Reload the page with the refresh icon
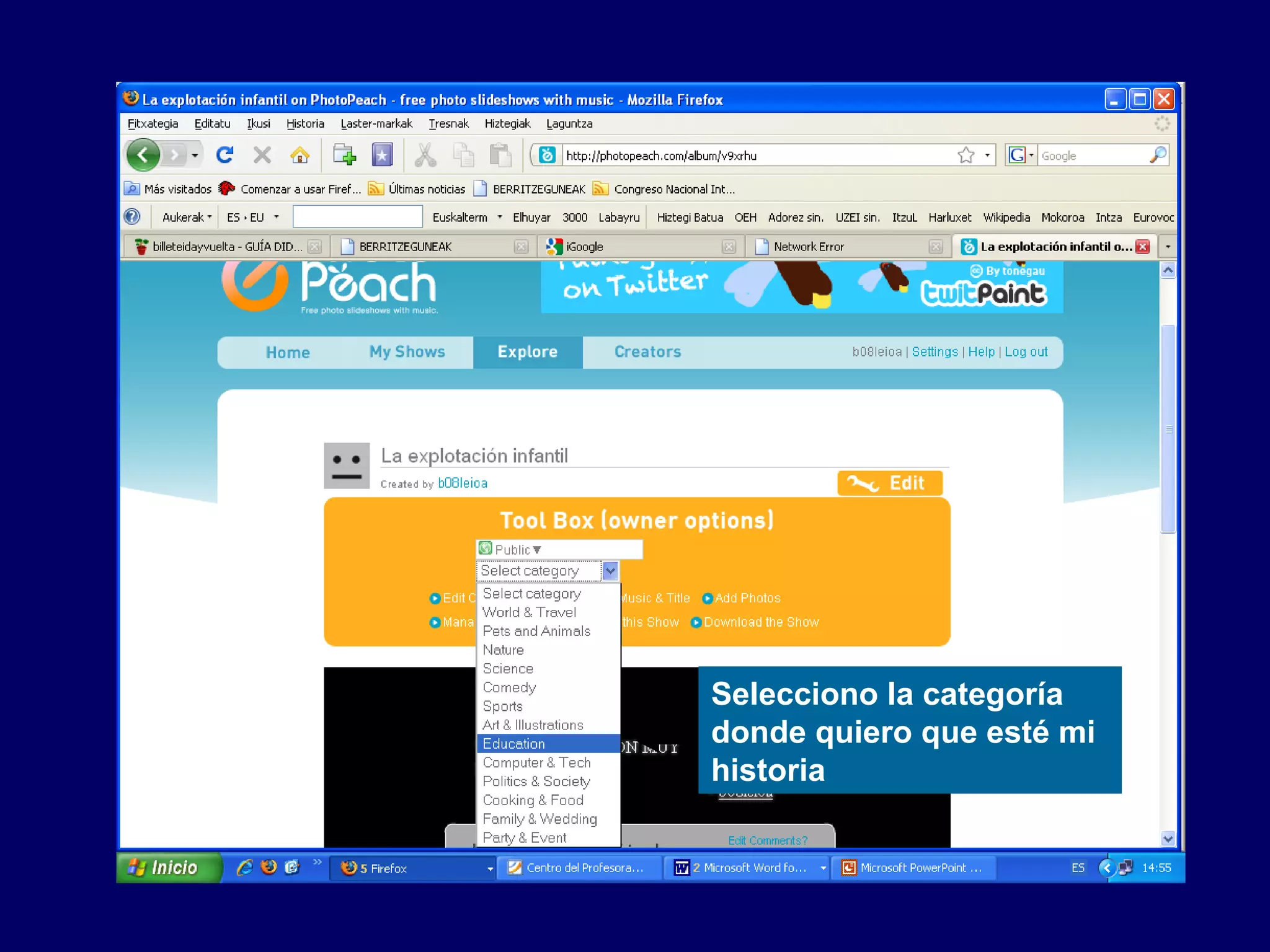This screenshot has height=952, width=1270. tap(224, 155)
